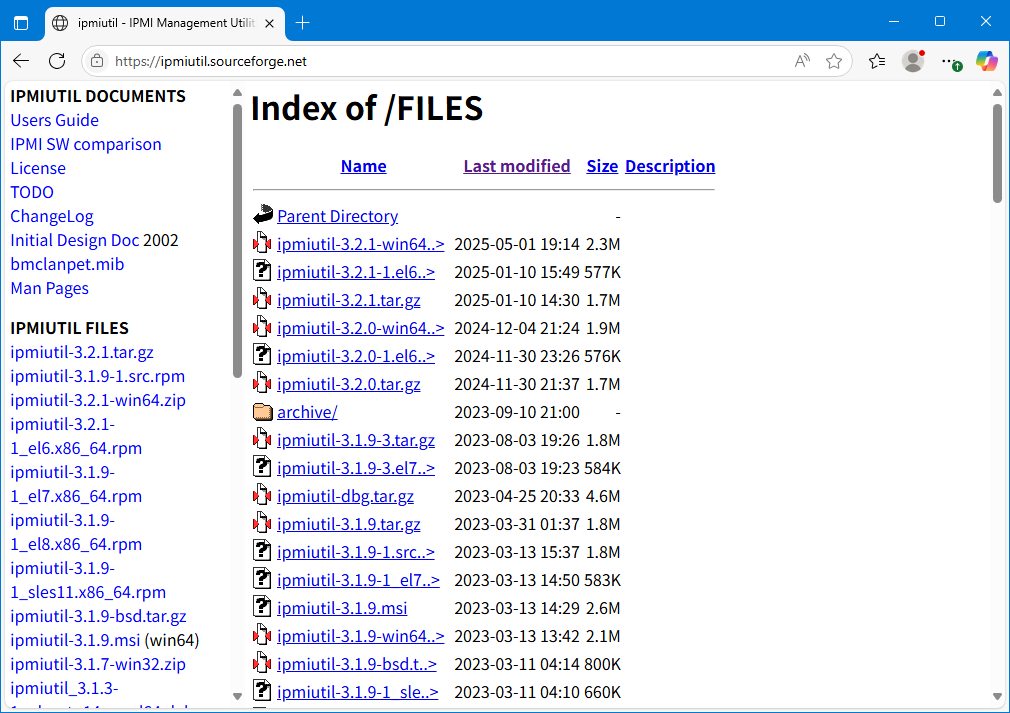Open a new tab with plus button

[x=303, y=22]
